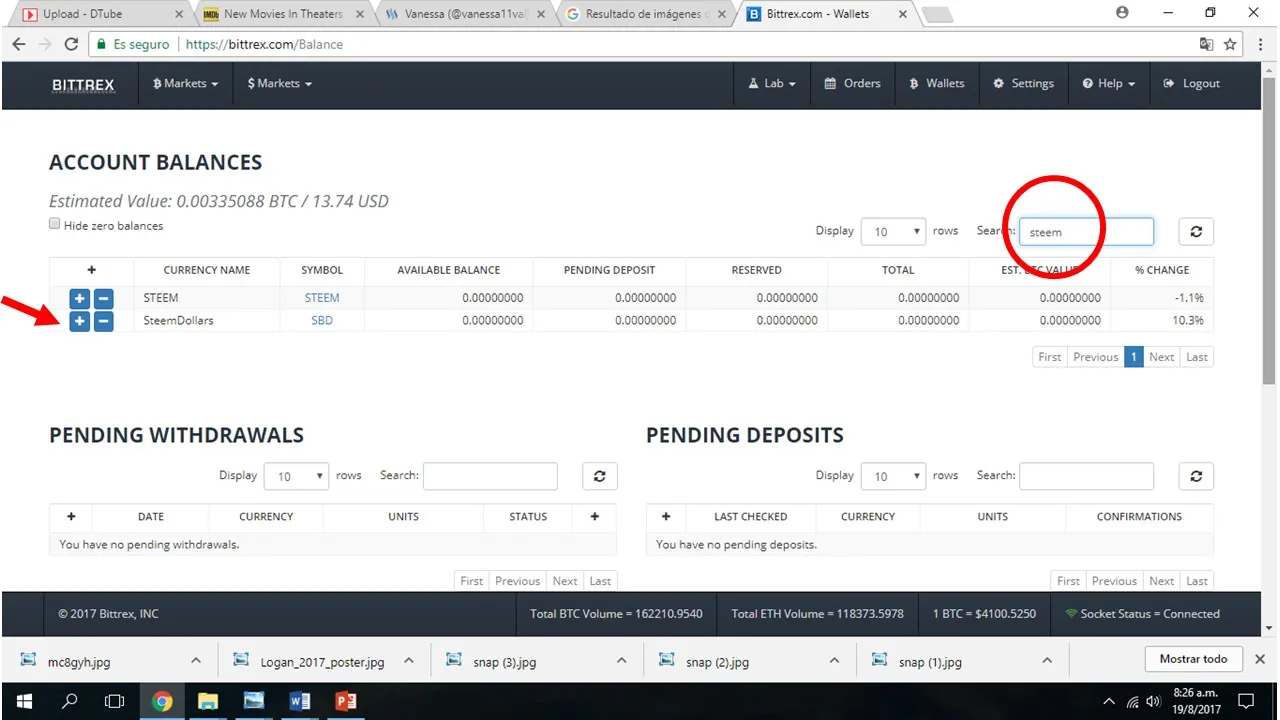Refresh the pending deposits list

pos(1196,476)
